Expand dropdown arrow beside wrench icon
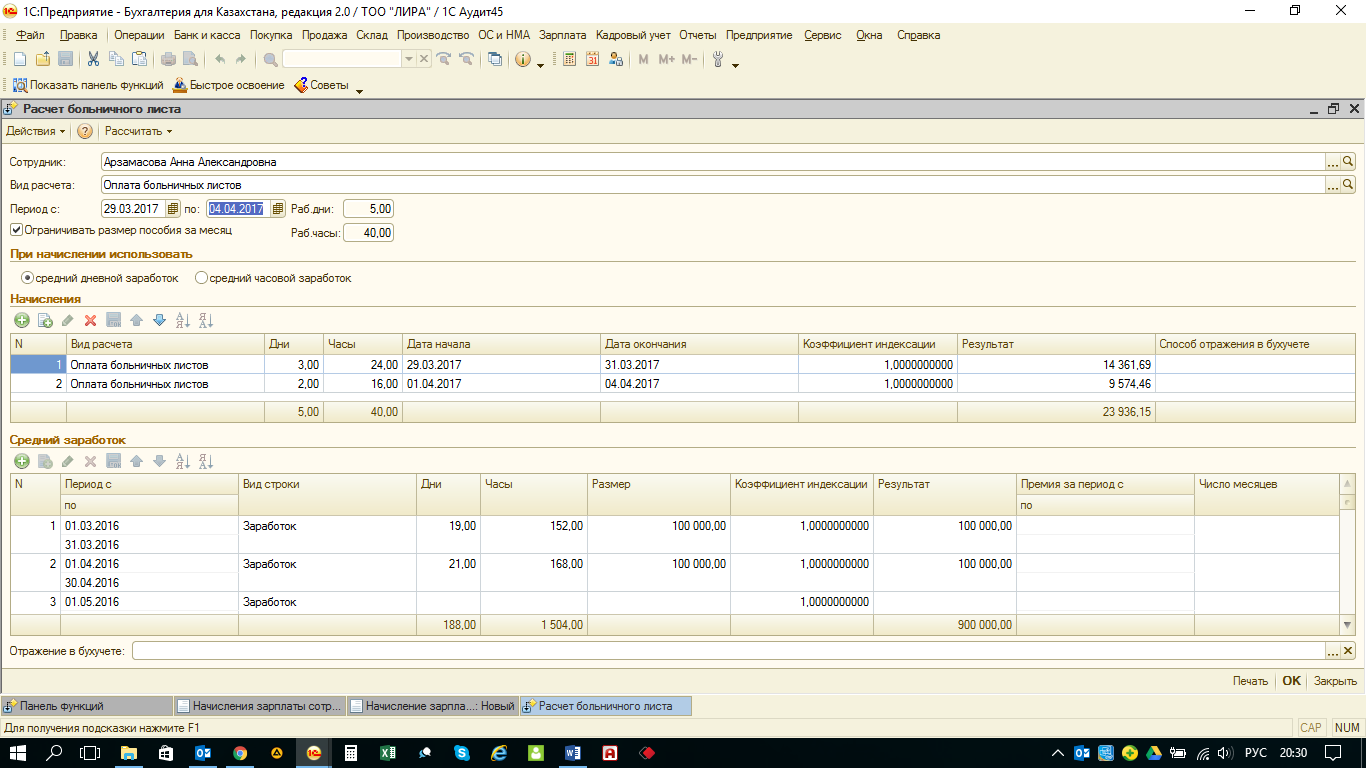 pos(735,63)
